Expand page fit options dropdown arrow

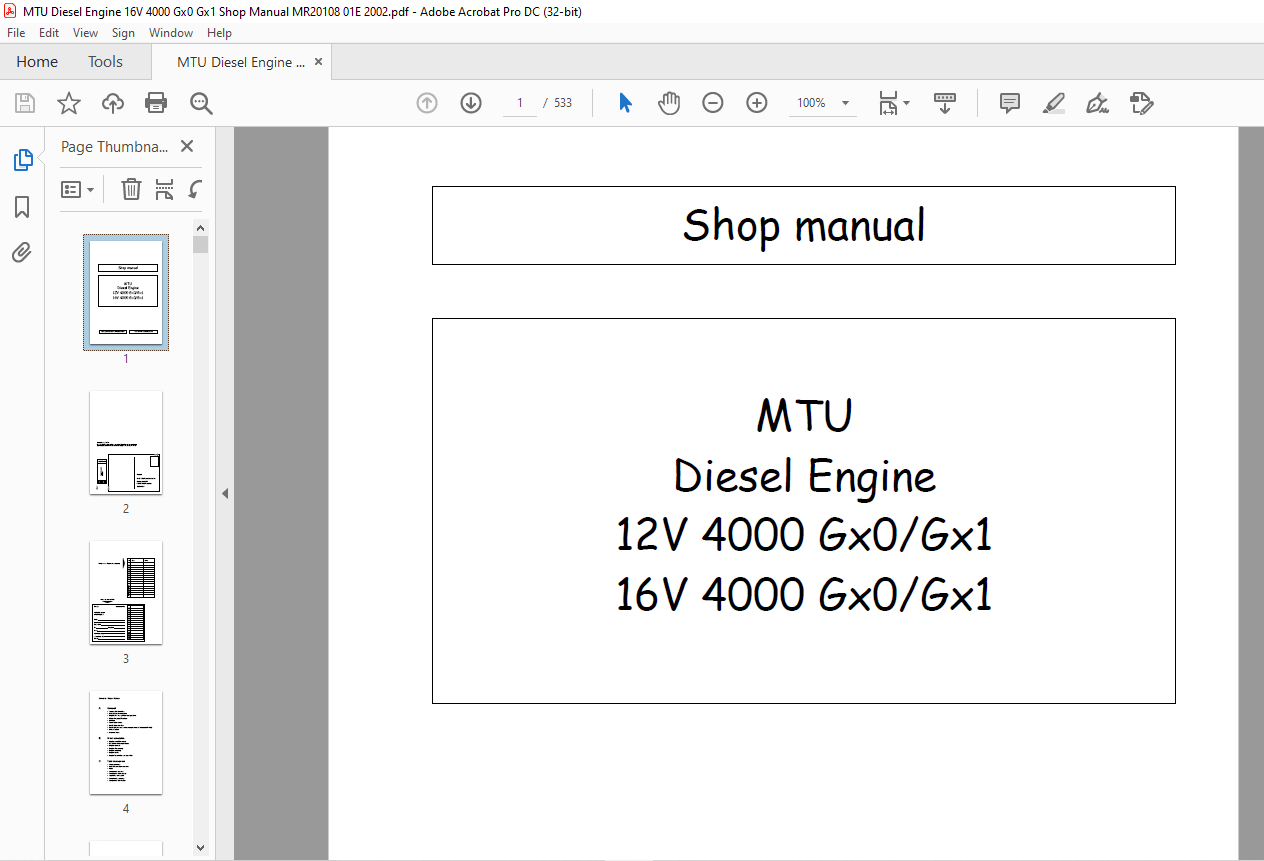[x=906, y=103]
